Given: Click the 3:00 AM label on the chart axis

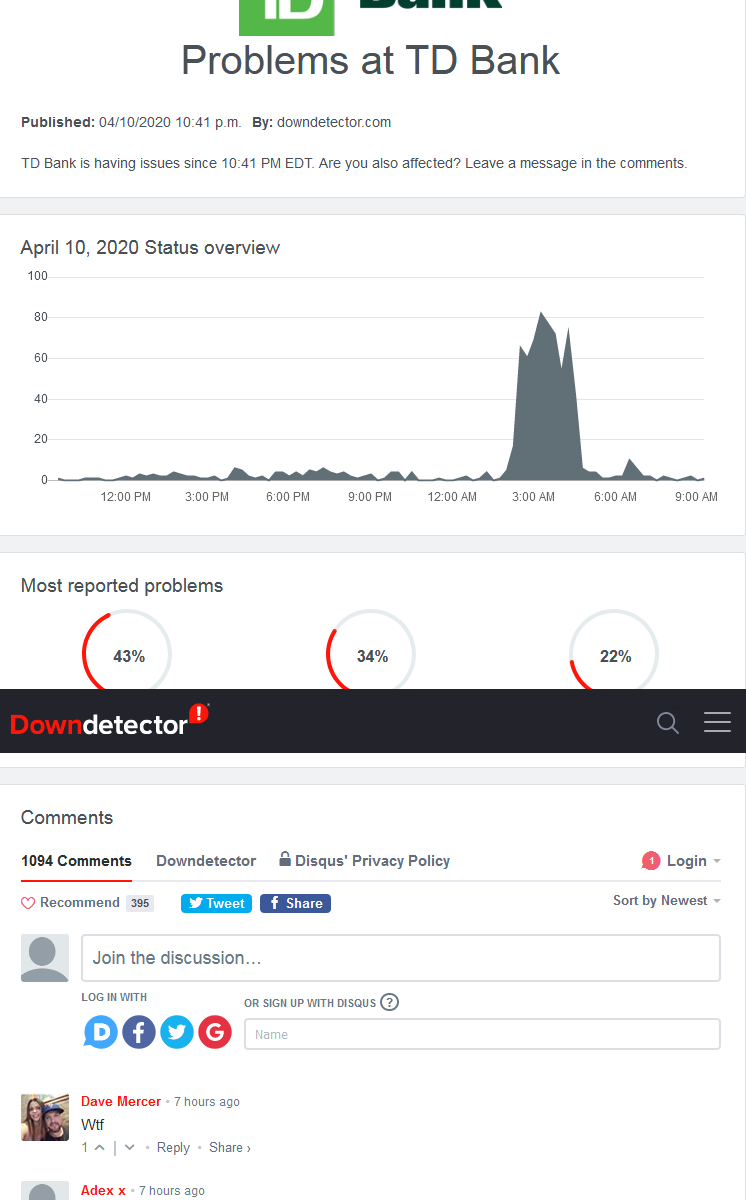Looking at the screenshot, I should pyautogui.click(x=533, y=497).
